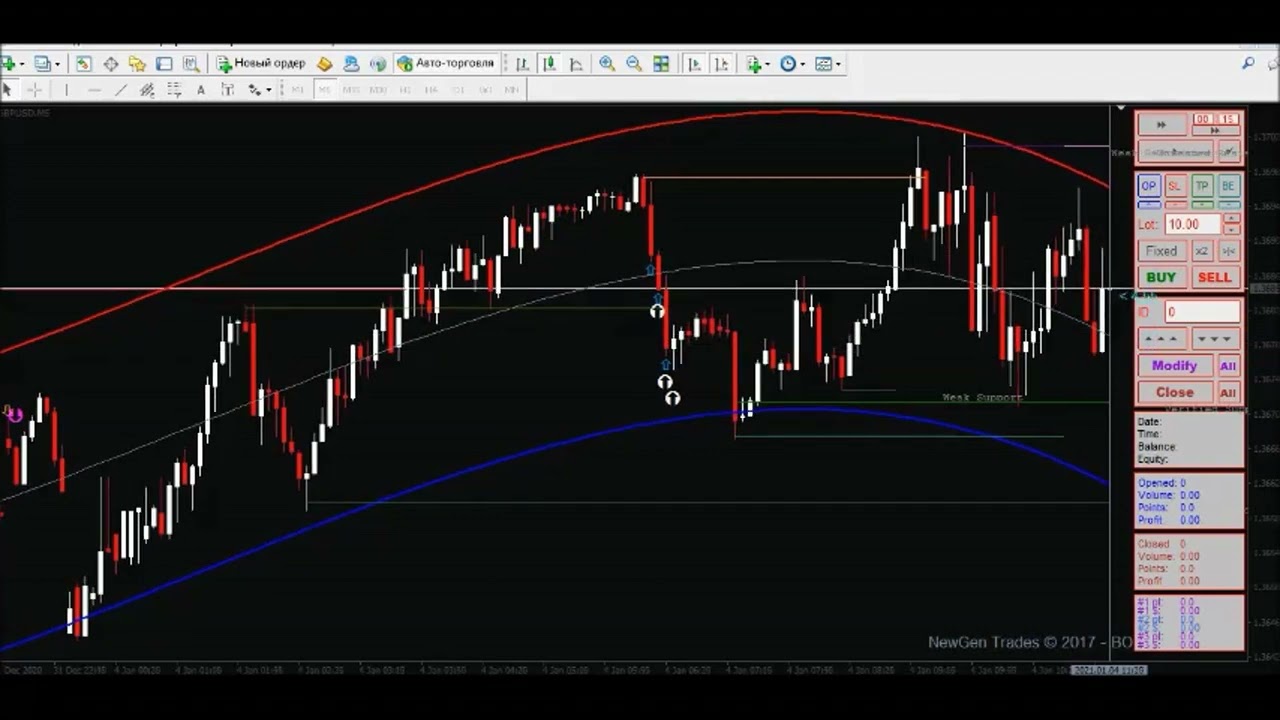Click the green BUY button
The height and width of the screenshot is (720, 1280).
[1161, 277]
